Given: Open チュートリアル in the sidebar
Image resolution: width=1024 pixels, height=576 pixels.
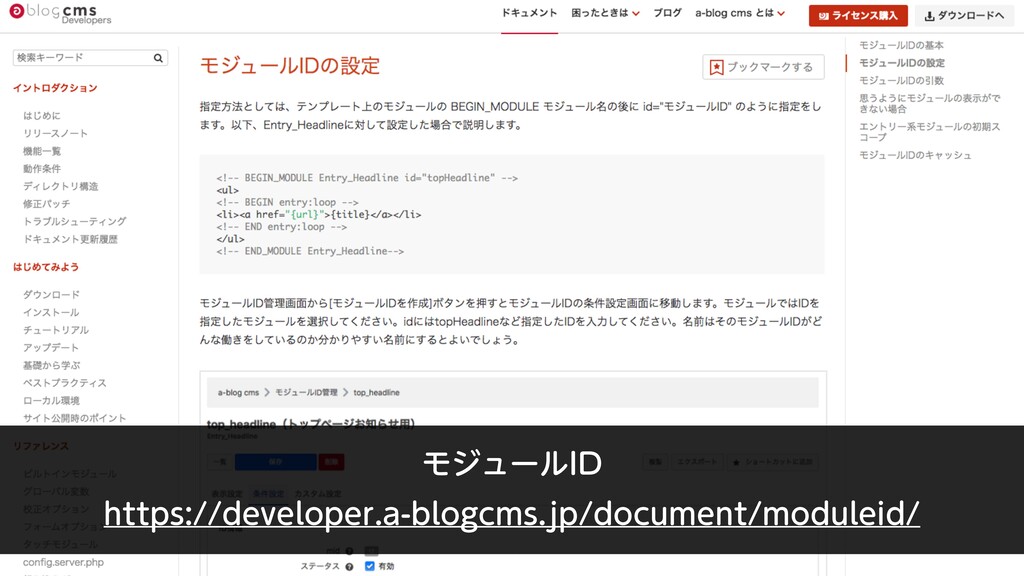Looking at the screenshot, I should [56, 330].
